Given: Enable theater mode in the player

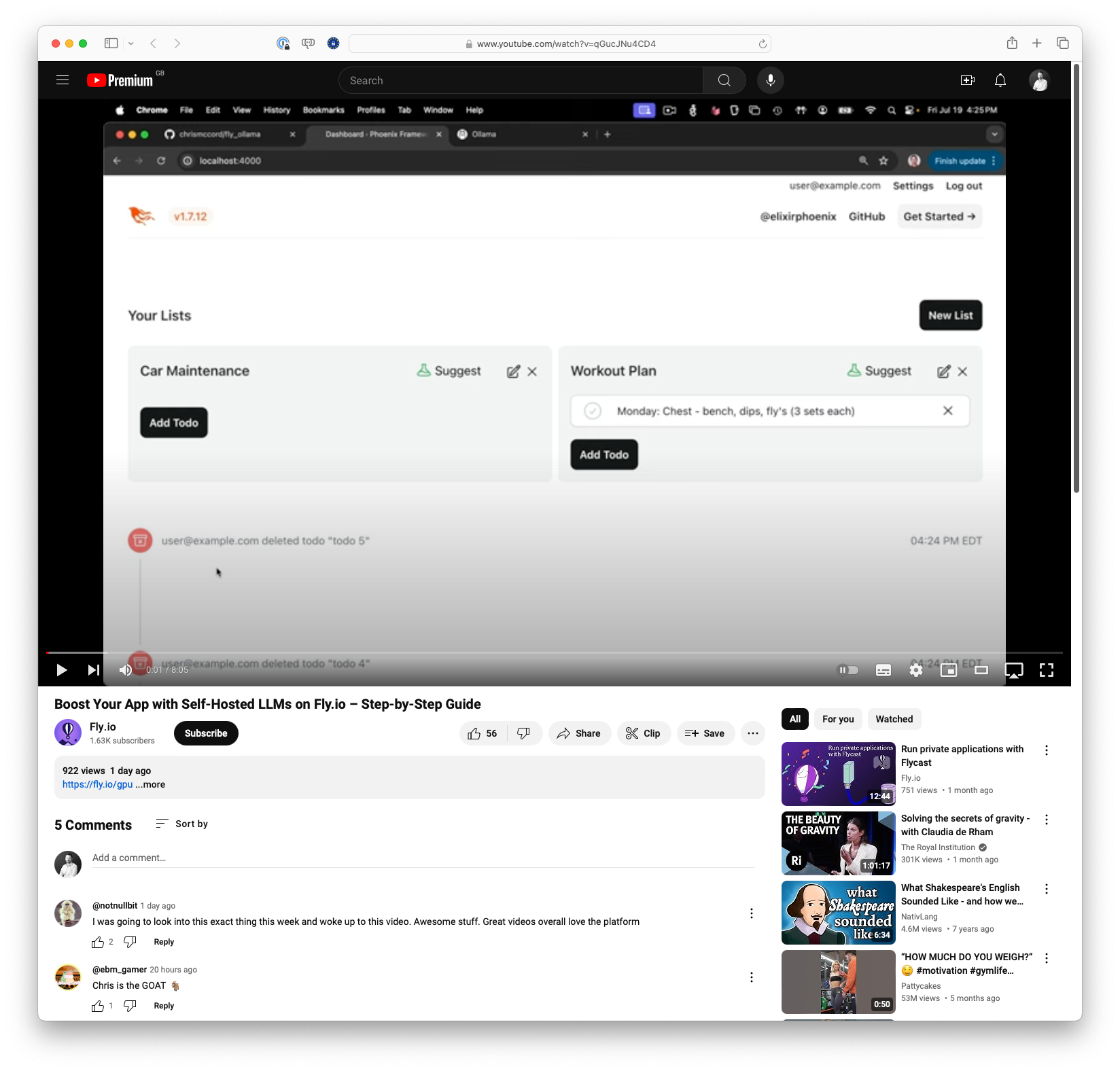Looking at the screenshot, I should point(981,670).
